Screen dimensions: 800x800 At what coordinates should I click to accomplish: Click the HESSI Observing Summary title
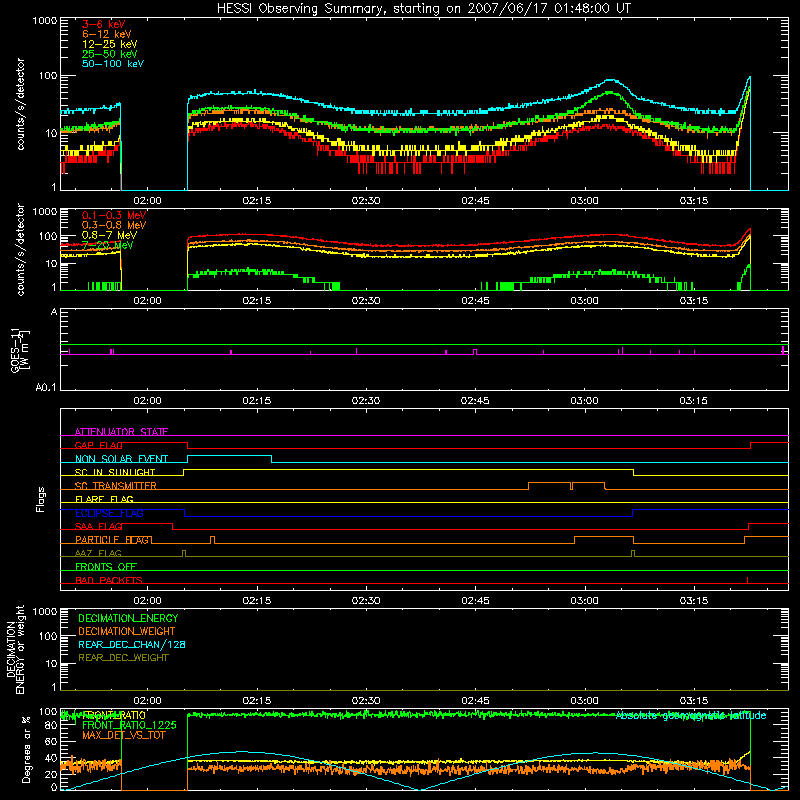tap(424, 9)
